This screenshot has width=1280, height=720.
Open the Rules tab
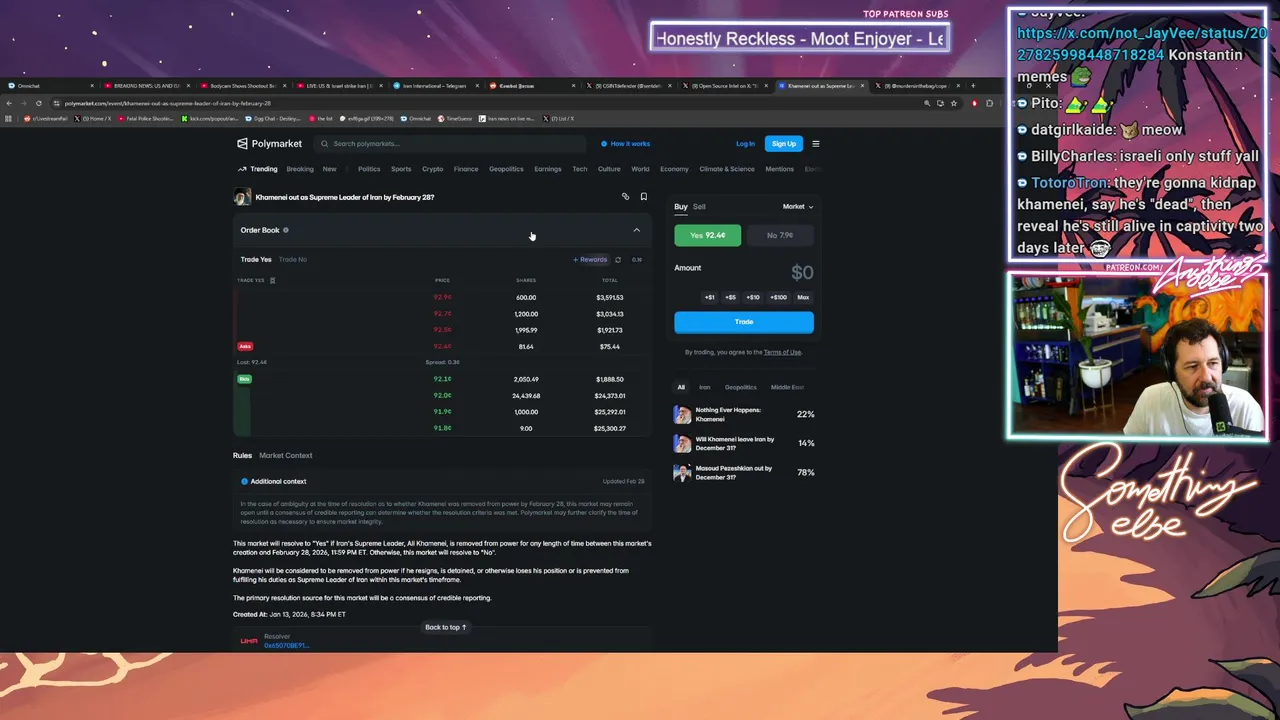point(243,455)
